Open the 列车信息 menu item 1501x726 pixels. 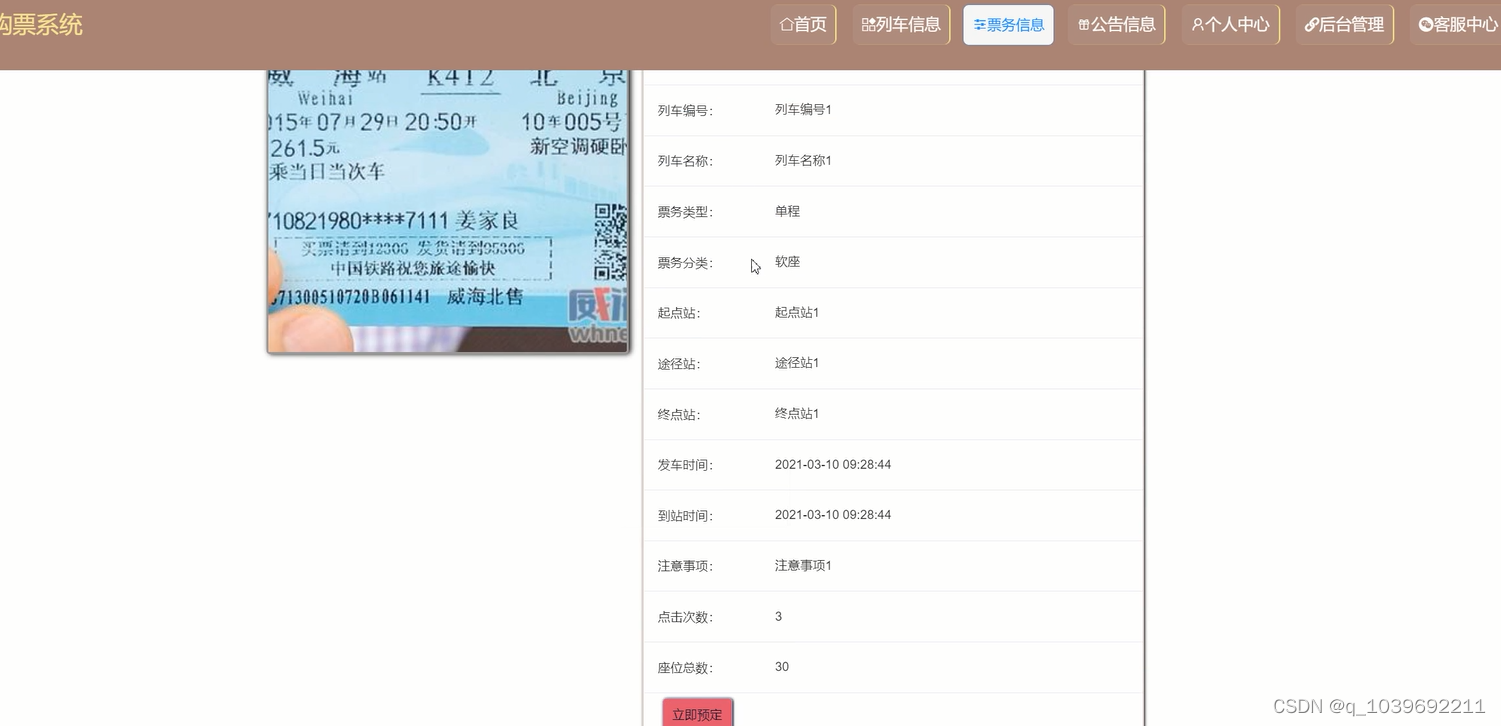click(901, 25)
